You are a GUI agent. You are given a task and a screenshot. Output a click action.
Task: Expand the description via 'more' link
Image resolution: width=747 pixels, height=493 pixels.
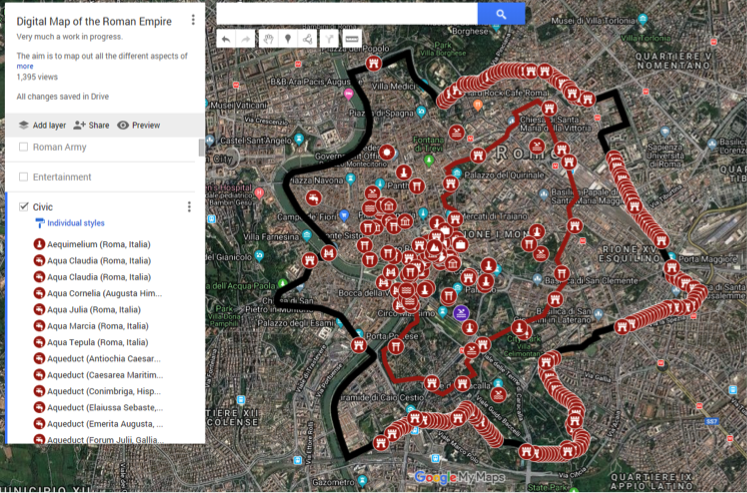point(25,66)
